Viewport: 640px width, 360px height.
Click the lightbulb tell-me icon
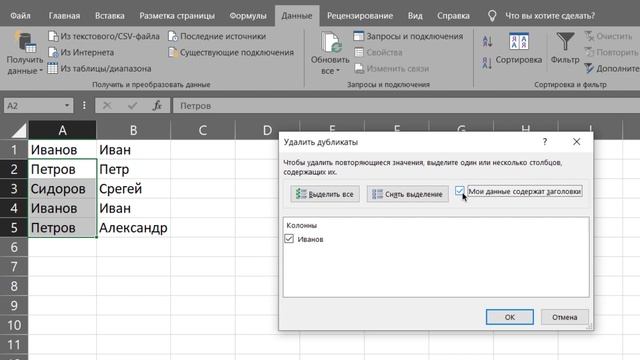(x=492, y=16)
